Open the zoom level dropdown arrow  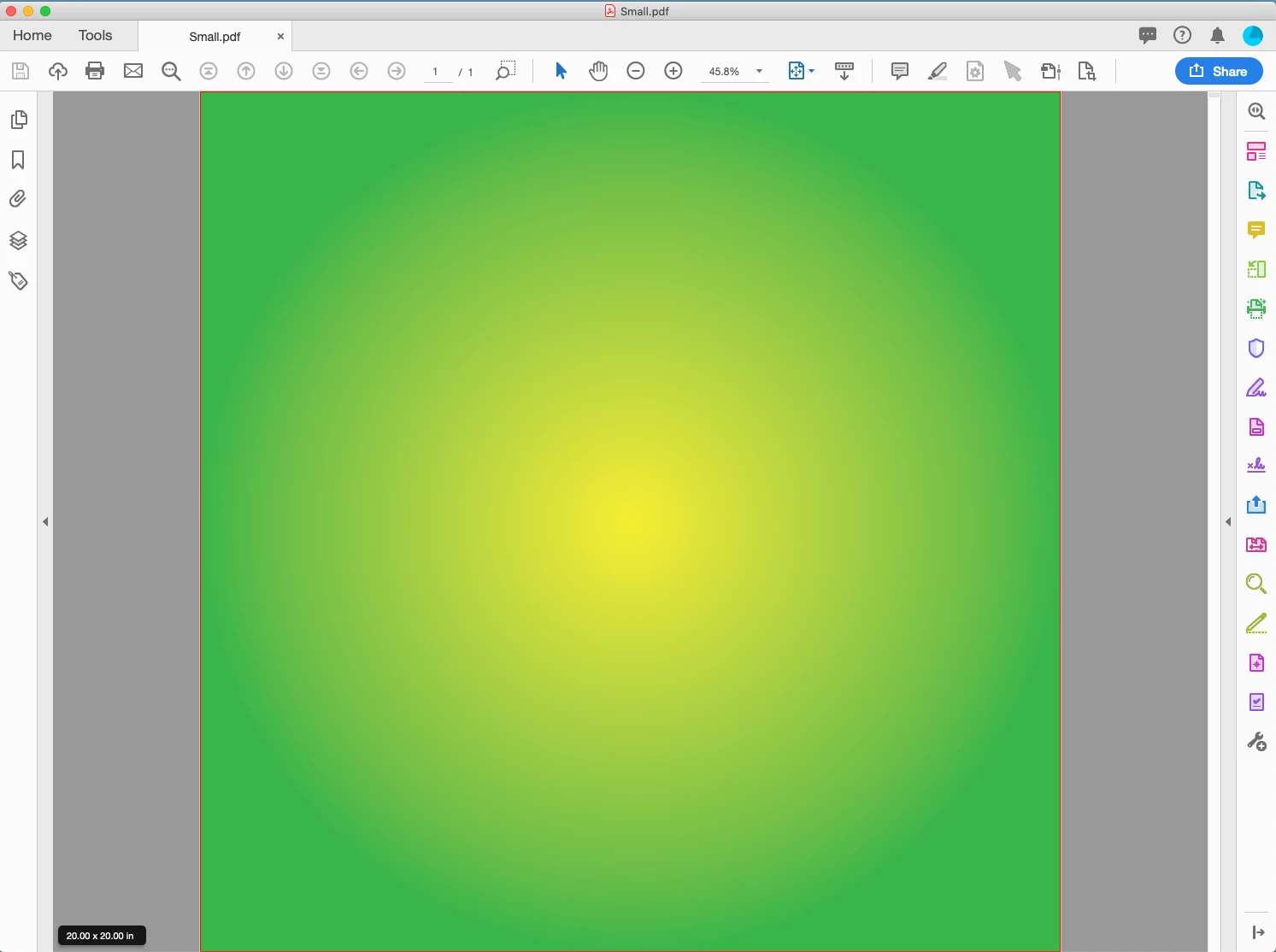pyautogui.click(x=759, y=72)
